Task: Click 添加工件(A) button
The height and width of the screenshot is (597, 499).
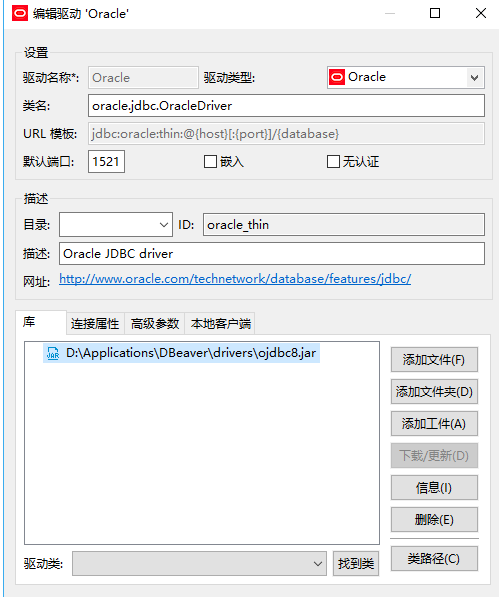Action: (x=434, y=423)
